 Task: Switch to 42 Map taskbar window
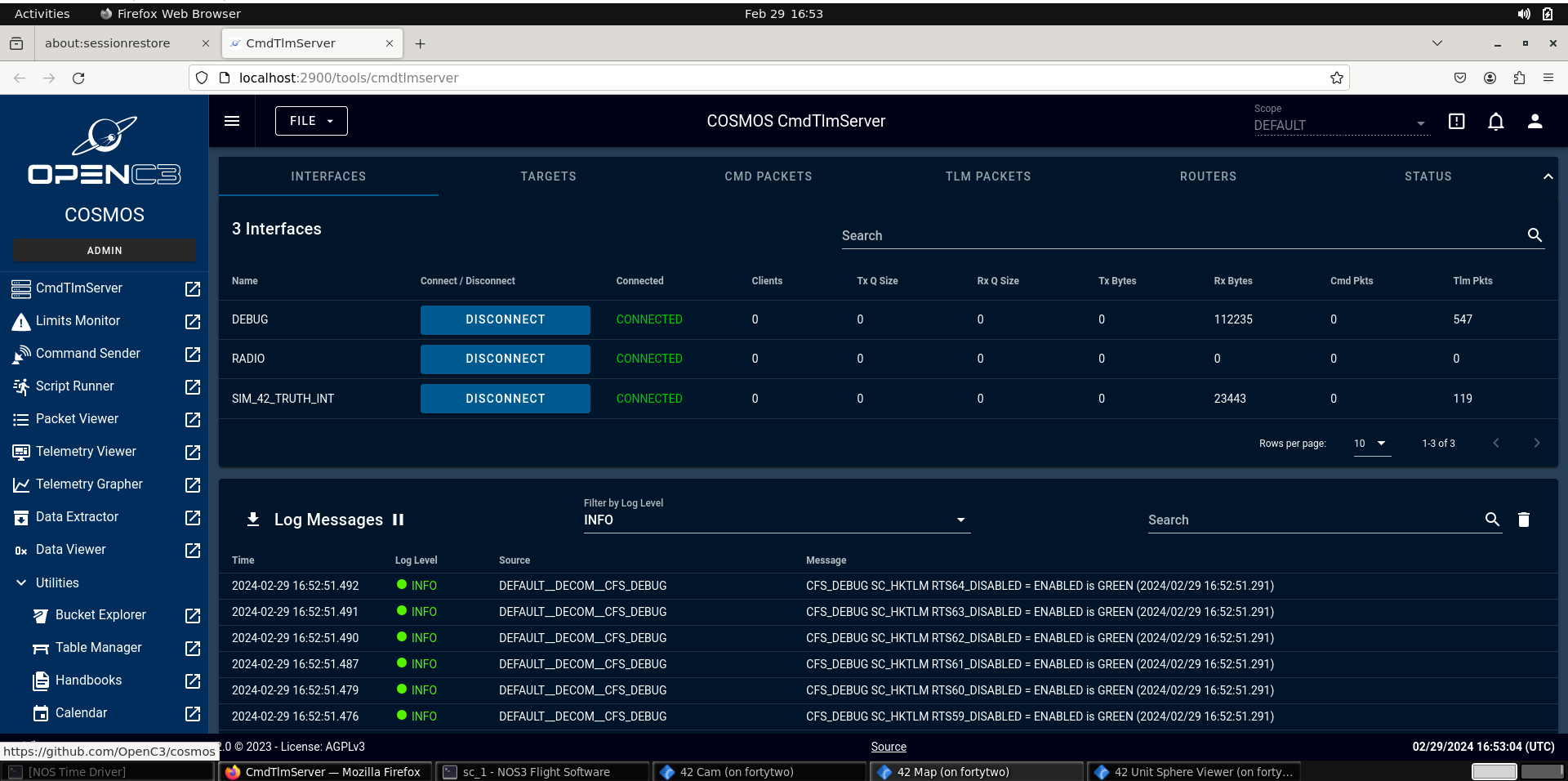(977, 771)
